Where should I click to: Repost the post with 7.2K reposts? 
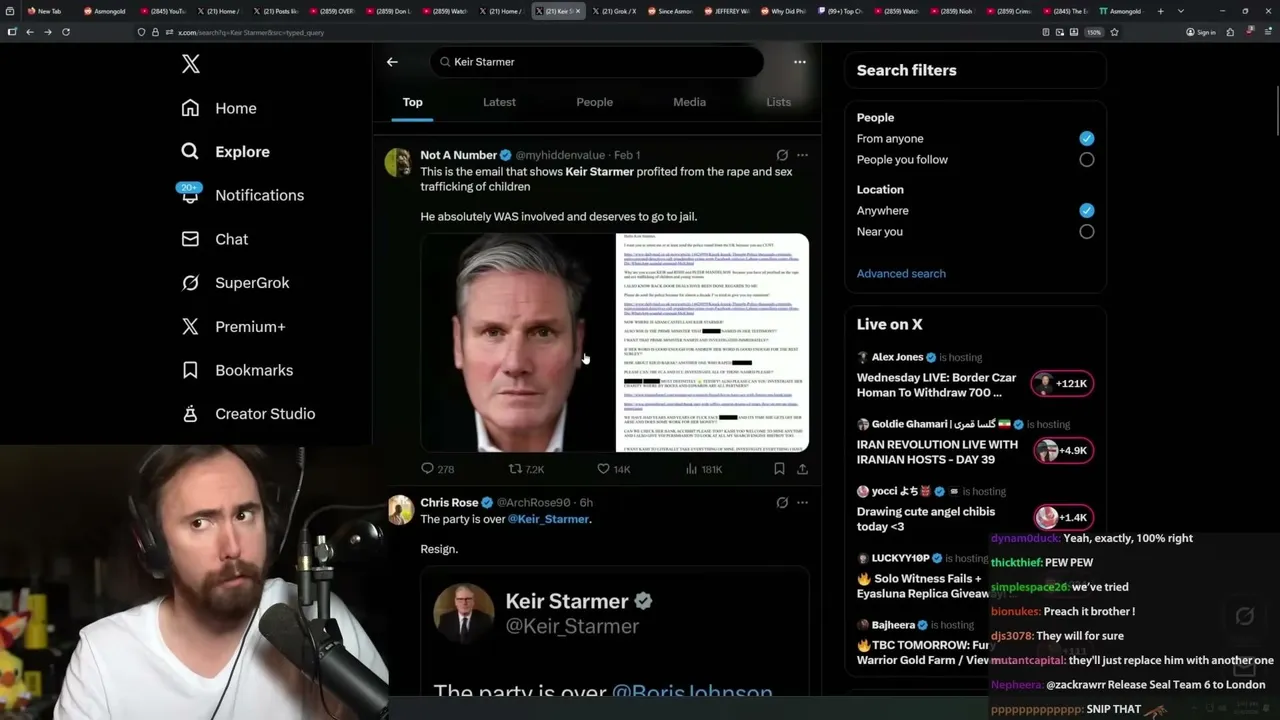pos(526,468)
